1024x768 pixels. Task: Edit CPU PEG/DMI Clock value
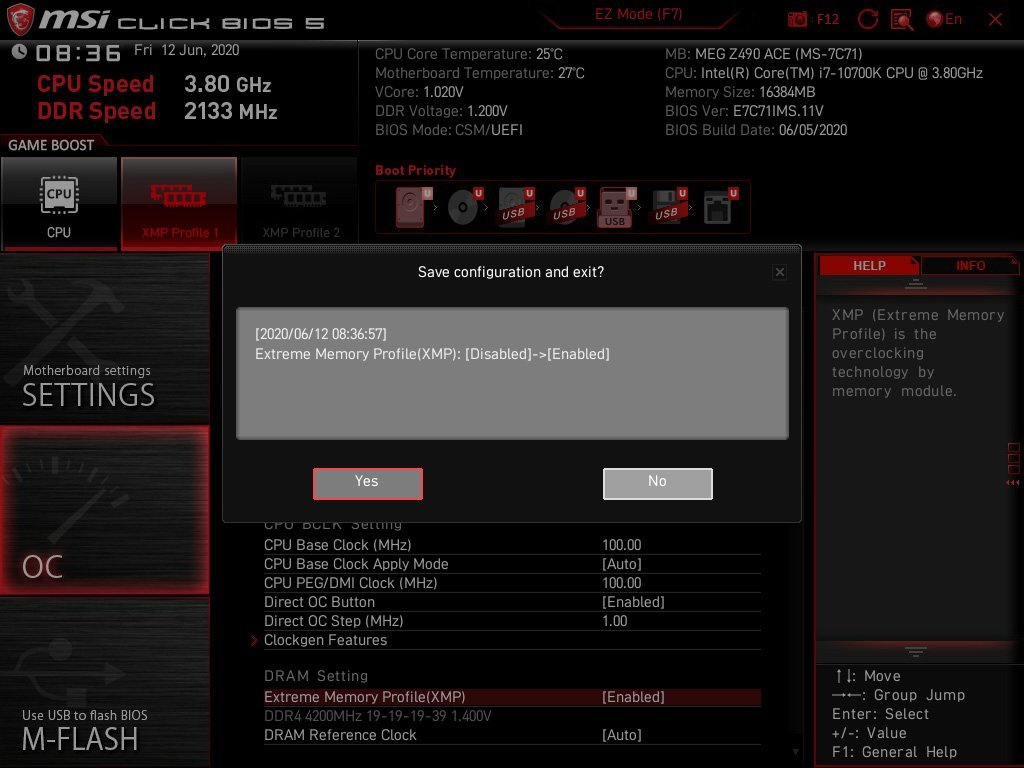(x=512, y=583)
